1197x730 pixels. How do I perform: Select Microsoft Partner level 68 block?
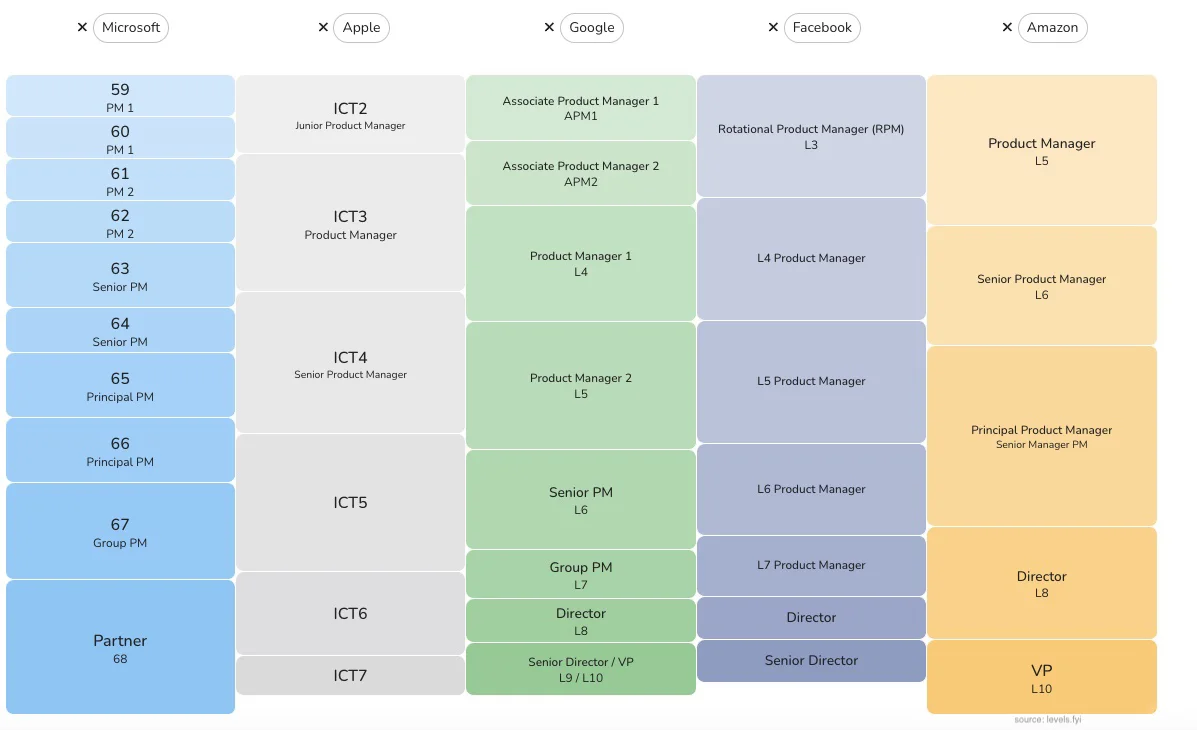pyautogui.click(x=120, y=647)
